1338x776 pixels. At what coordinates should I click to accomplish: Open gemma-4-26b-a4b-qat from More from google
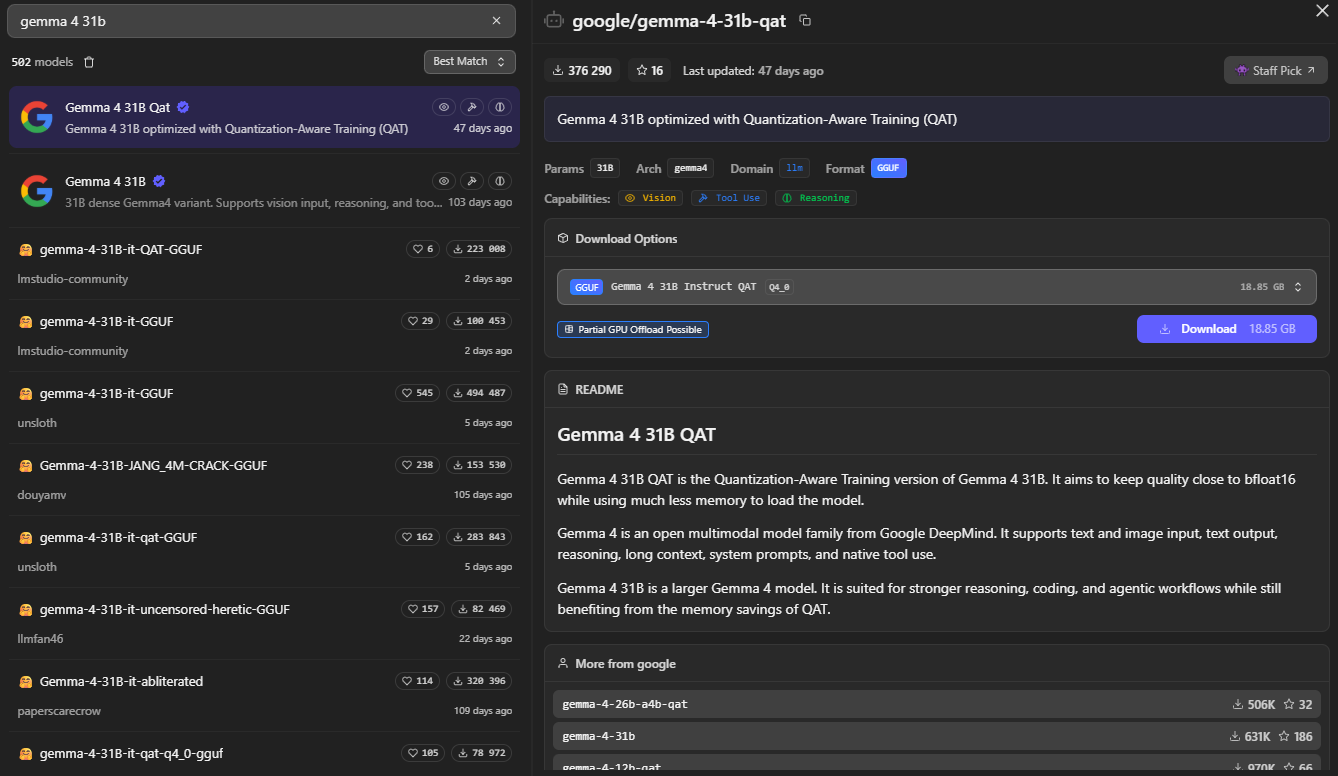(937, 704)
